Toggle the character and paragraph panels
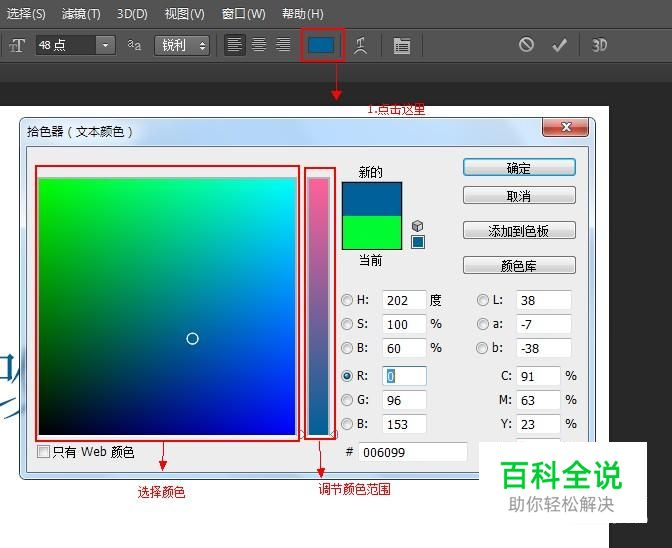This screenshot has width=672, height=548. coord(402,46)
